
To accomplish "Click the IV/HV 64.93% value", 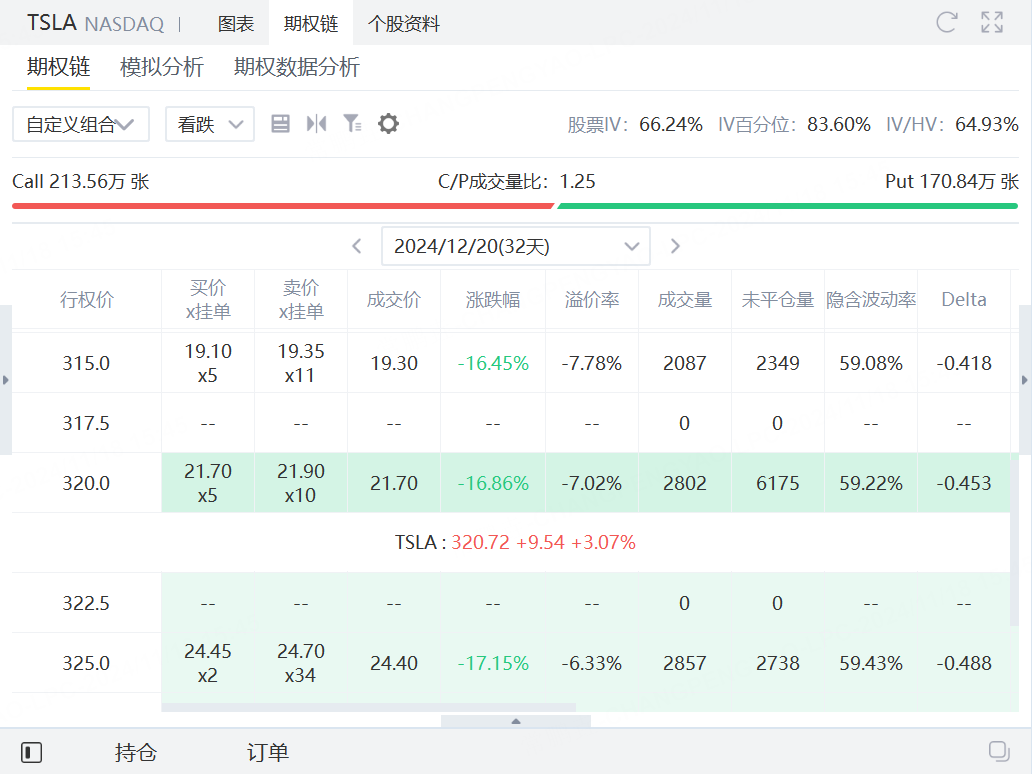I will click(987, 124).
